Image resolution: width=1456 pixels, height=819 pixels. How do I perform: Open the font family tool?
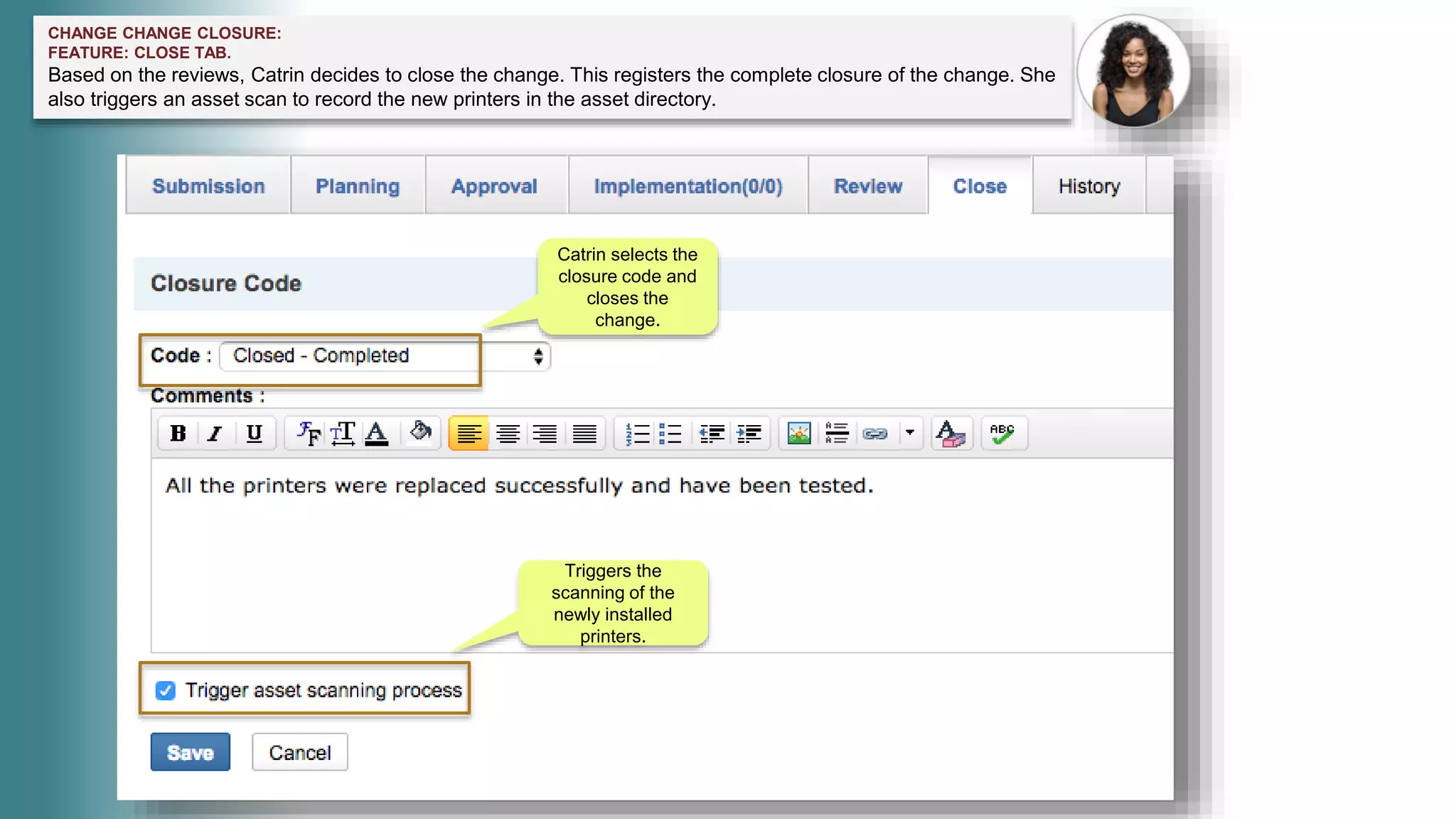click(x=309, y=433)
